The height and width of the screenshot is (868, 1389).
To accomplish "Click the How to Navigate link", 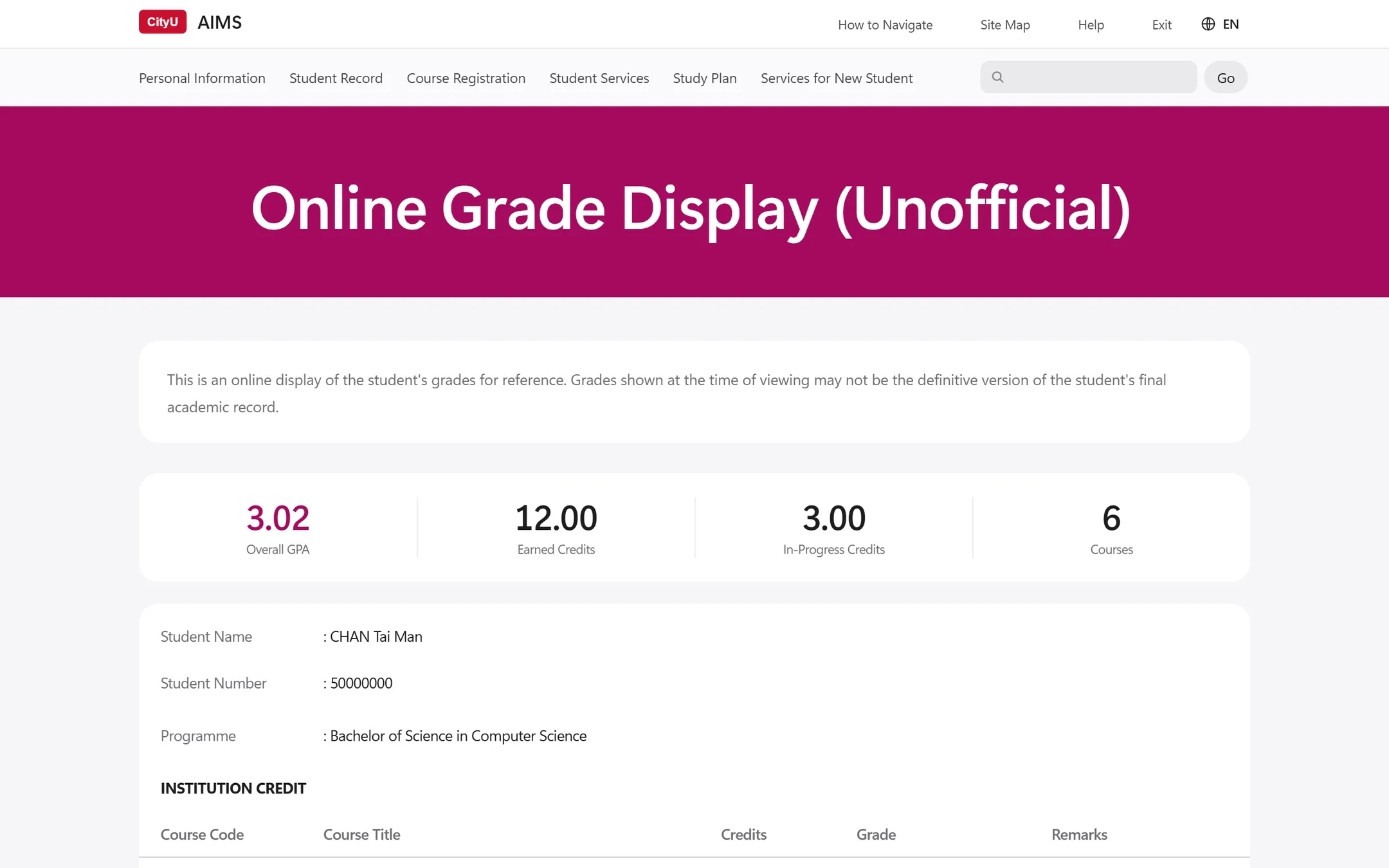I will [x=885, y=25].
